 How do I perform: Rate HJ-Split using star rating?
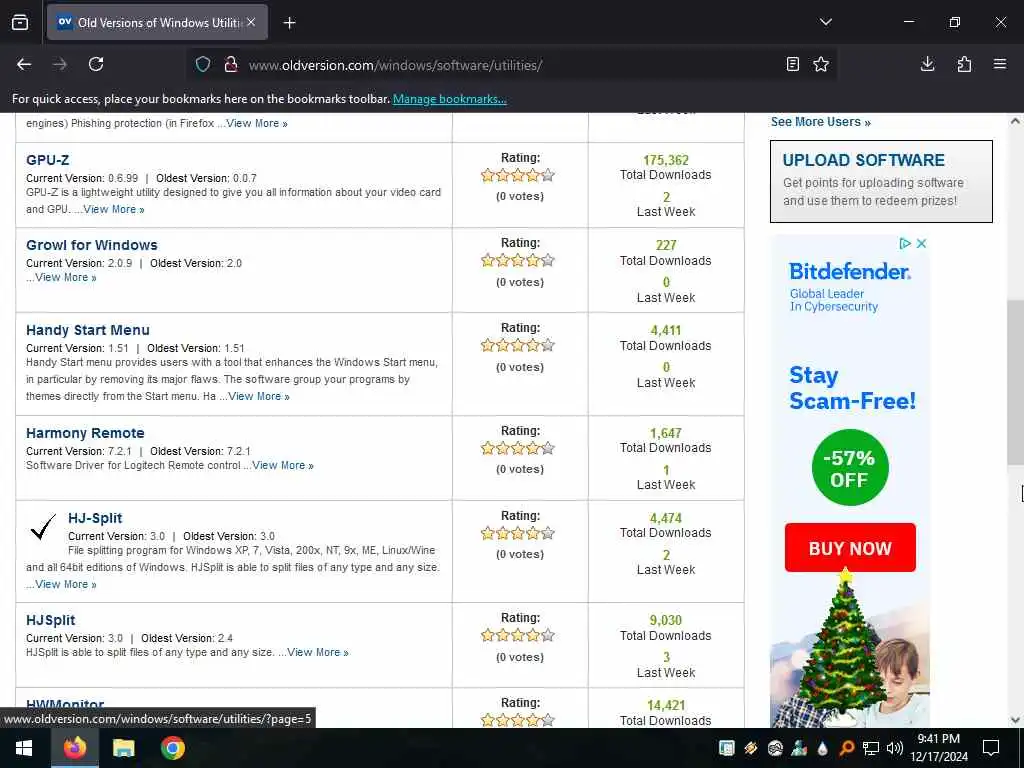518,533
